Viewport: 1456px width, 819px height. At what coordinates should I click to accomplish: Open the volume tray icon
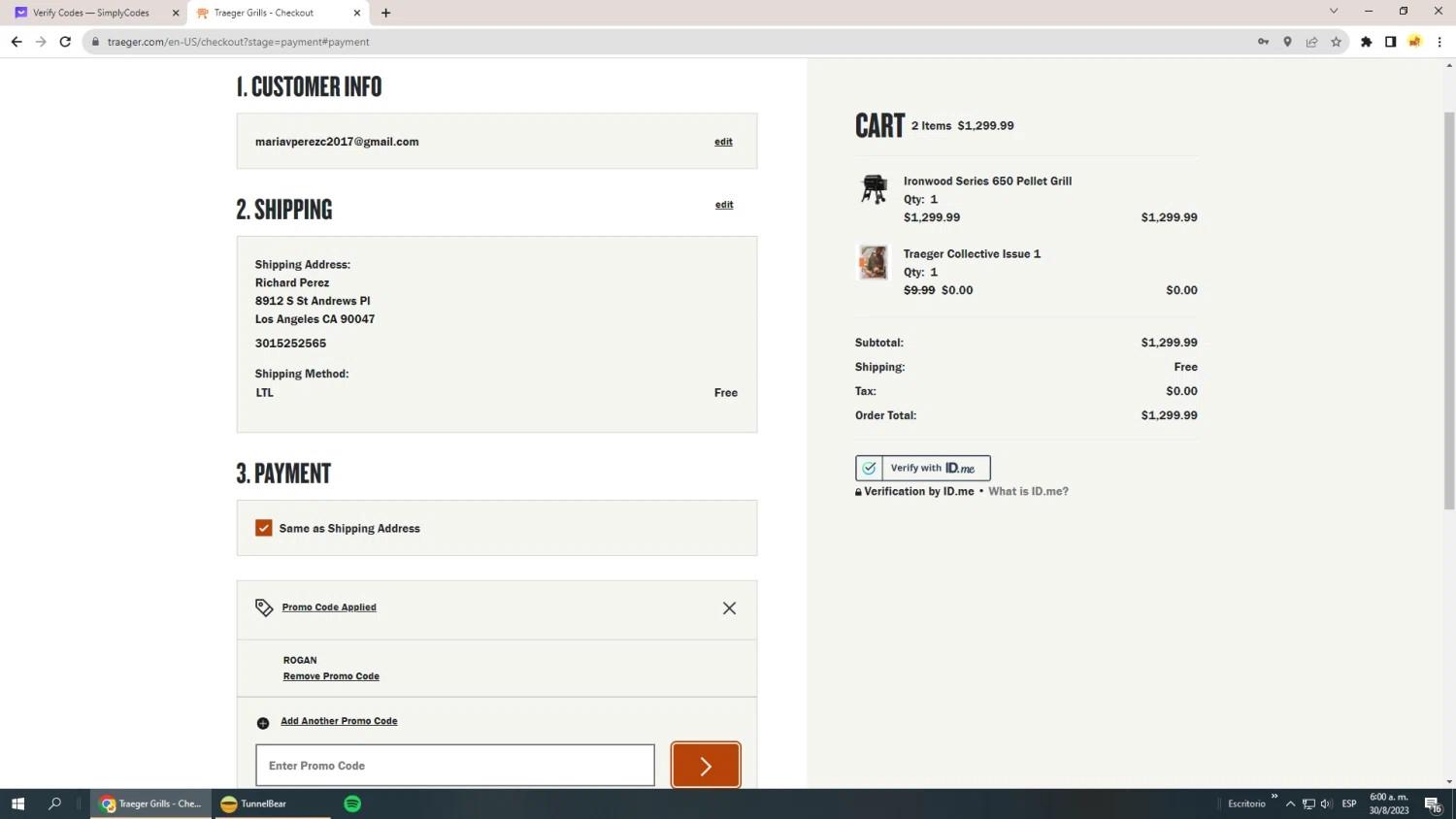pyautogui.click(x=1326, y=803)
